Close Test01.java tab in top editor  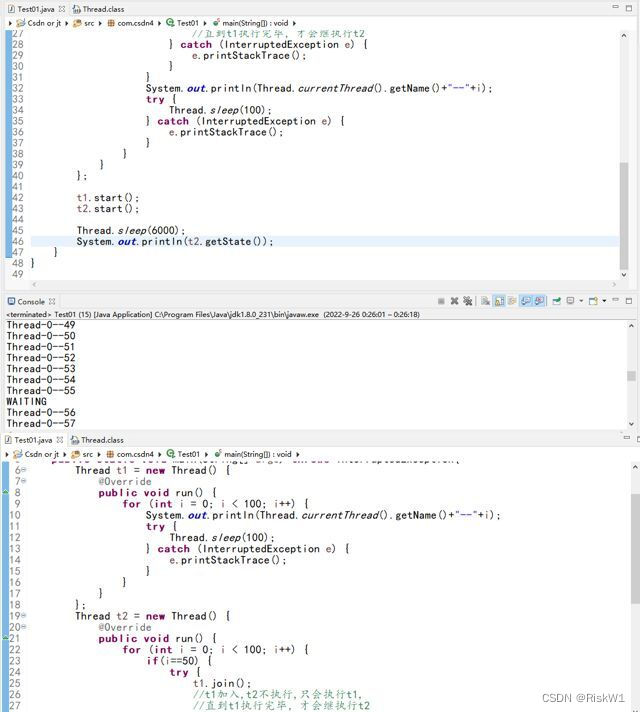pyautogui.click(x=62, y=9)
